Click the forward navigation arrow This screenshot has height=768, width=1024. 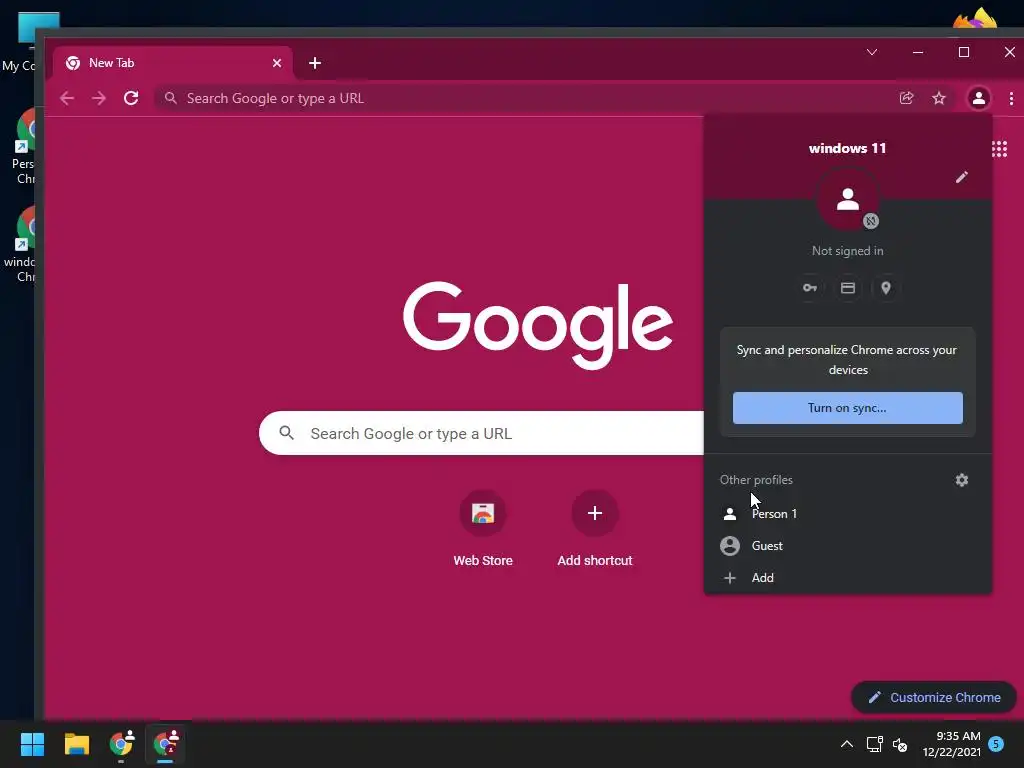tap(99, 99)
